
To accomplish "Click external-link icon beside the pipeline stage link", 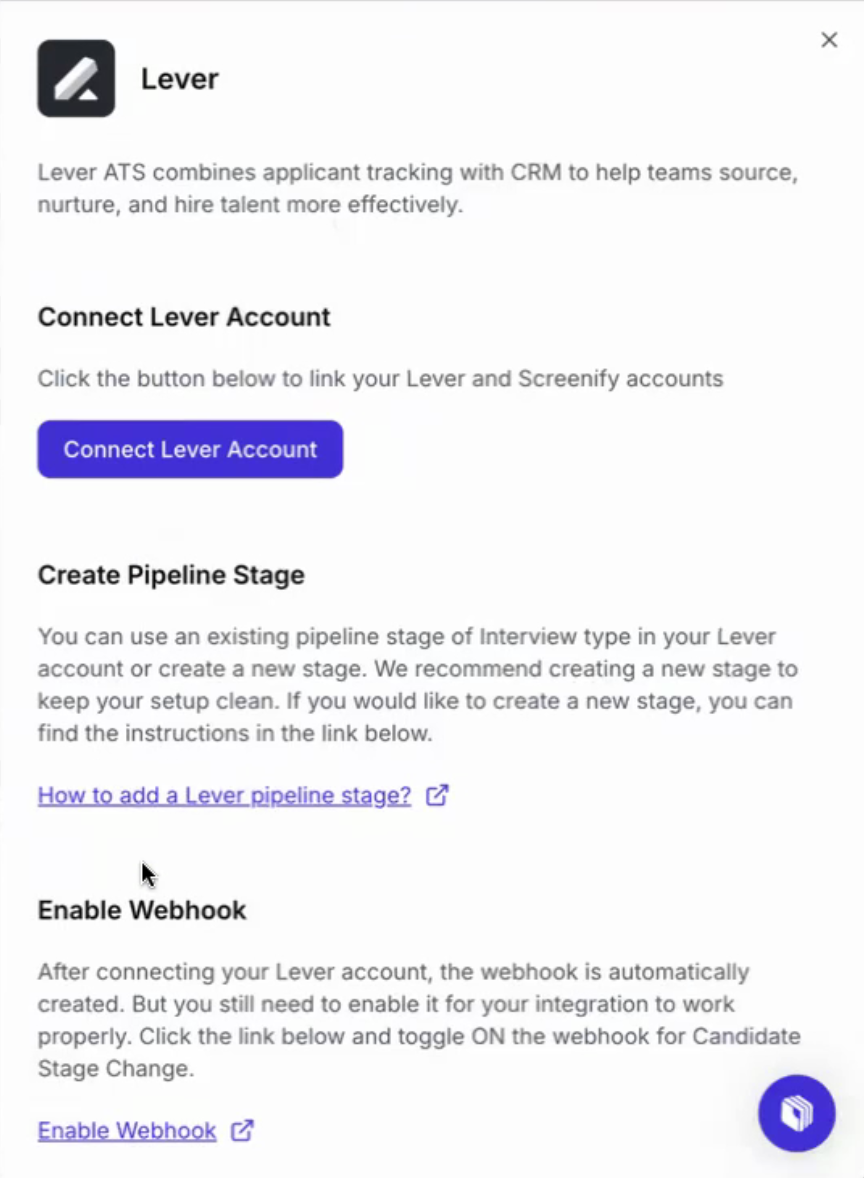I will 437,795.
